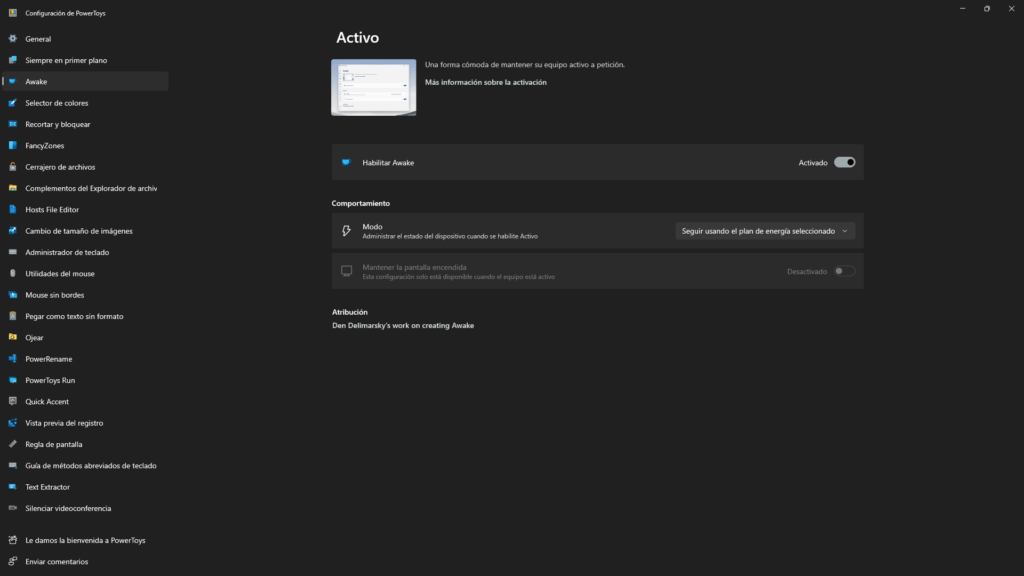Choose Enviar comentarios in the sidebar
This screenshot has width=1024, height=576.
pos(86,562)
